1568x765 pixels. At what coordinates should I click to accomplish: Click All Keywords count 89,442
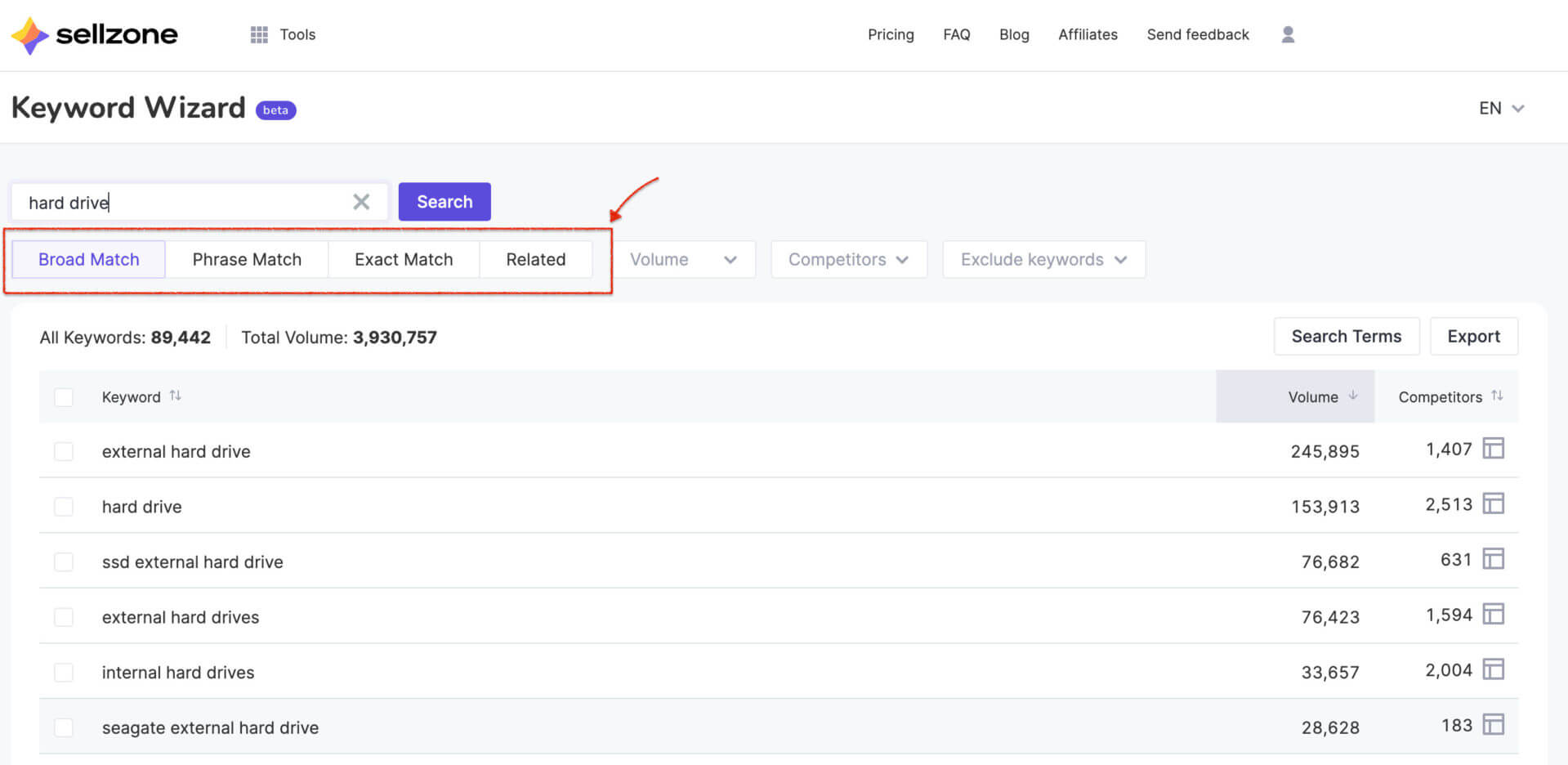coord(181,337)
